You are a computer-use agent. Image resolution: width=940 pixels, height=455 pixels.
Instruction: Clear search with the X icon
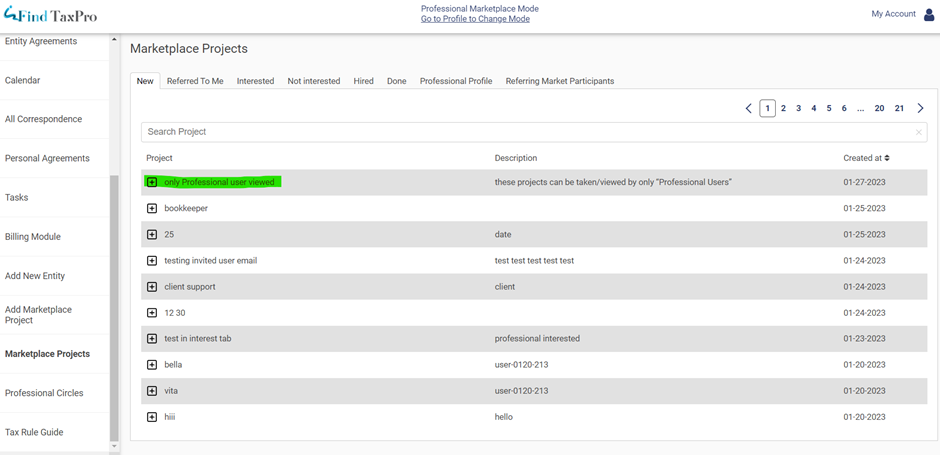pyautogui.click(x=918, y=132)
